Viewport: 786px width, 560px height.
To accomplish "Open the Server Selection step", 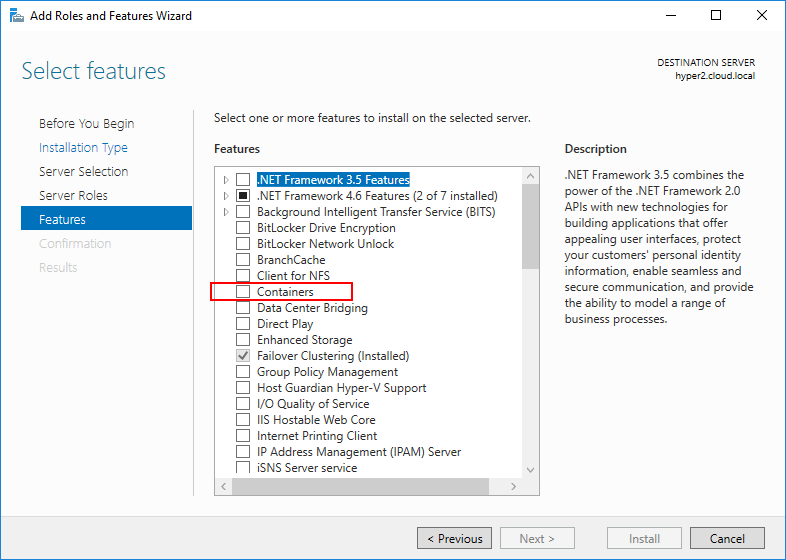I will (83, 172).
